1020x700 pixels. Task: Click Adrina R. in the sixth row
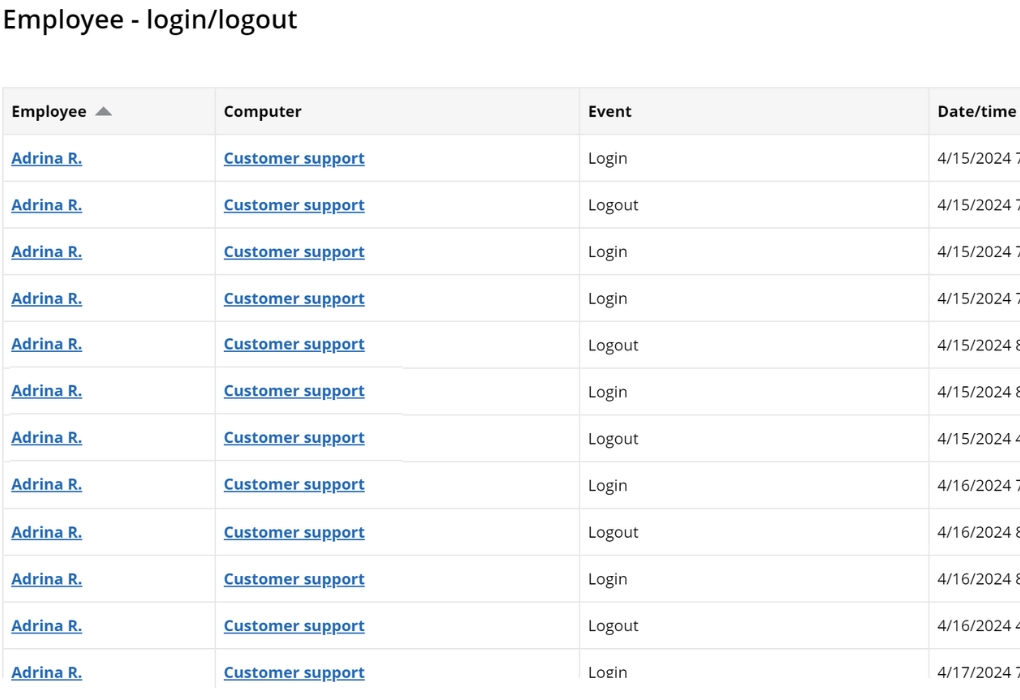[46, 391]
